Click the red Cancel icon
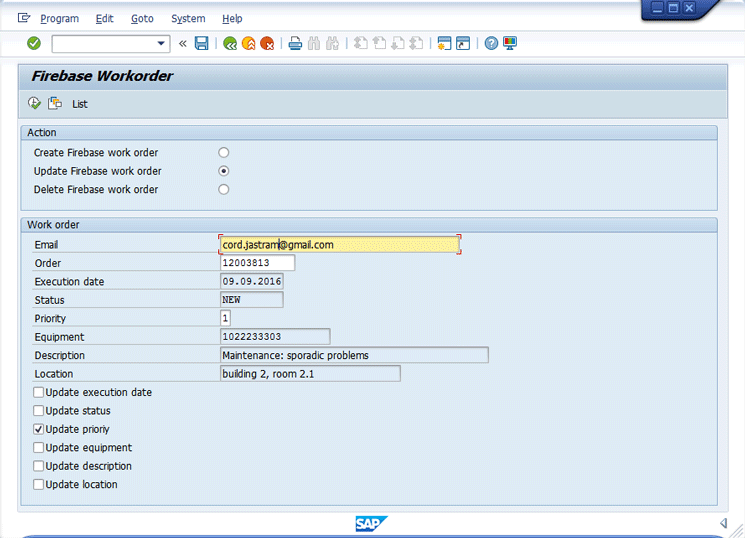 point(267,43)
